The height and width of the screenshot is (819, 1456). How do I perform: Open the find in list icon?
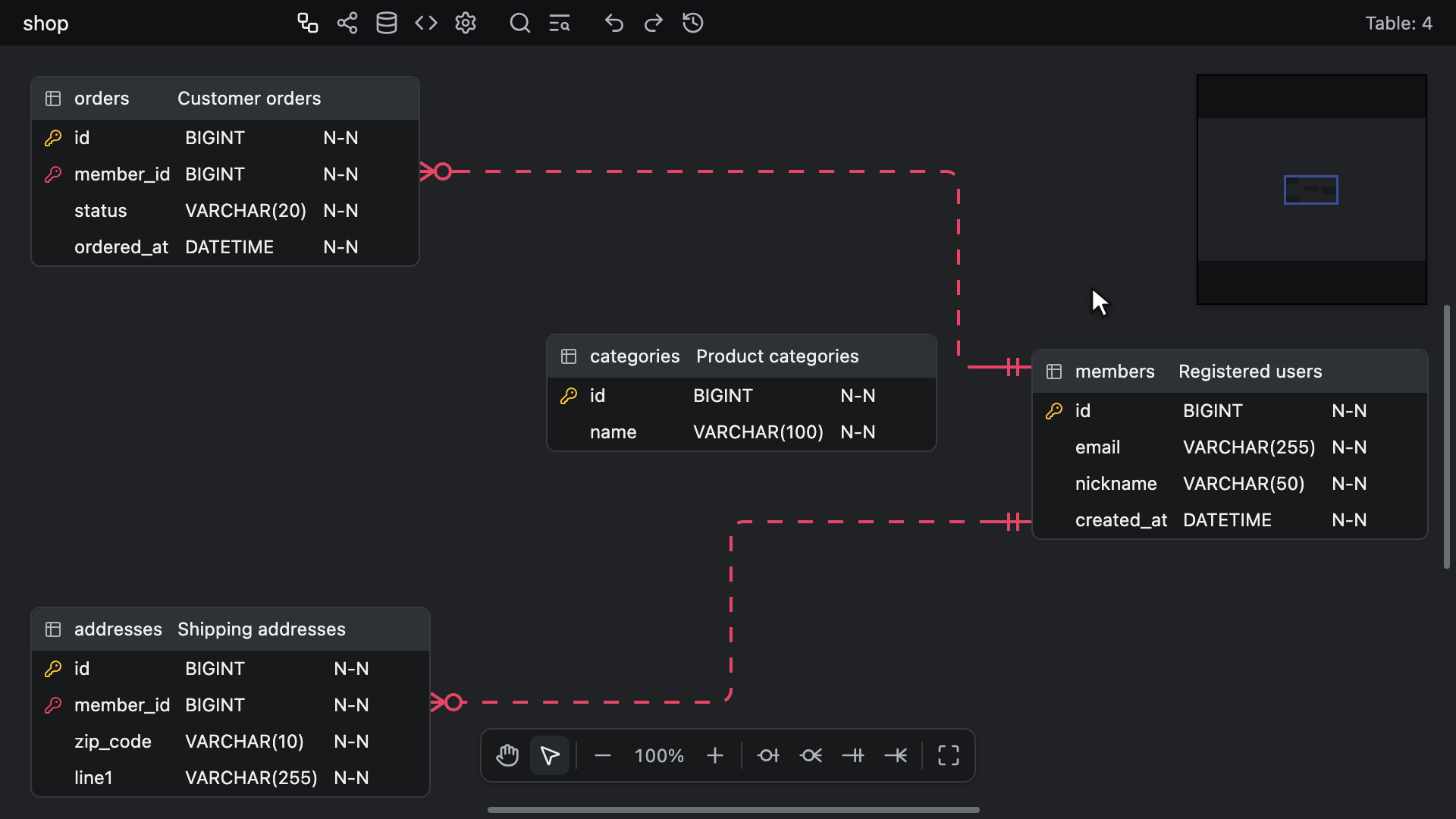point(560,23)
